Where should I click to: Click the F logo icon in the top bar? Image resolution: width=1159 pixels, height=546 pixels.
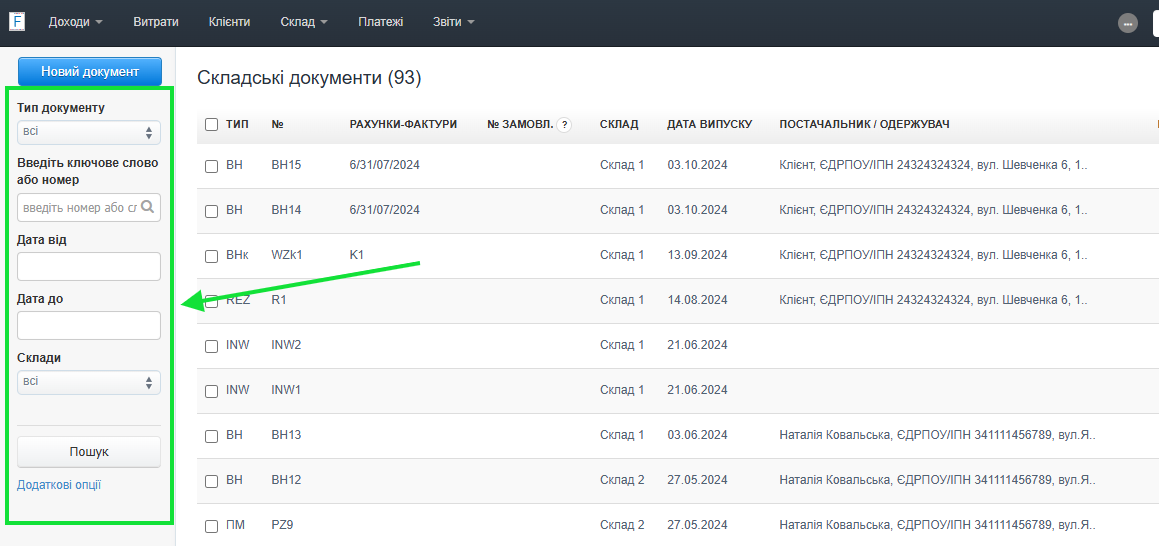[x=17, y=22]
